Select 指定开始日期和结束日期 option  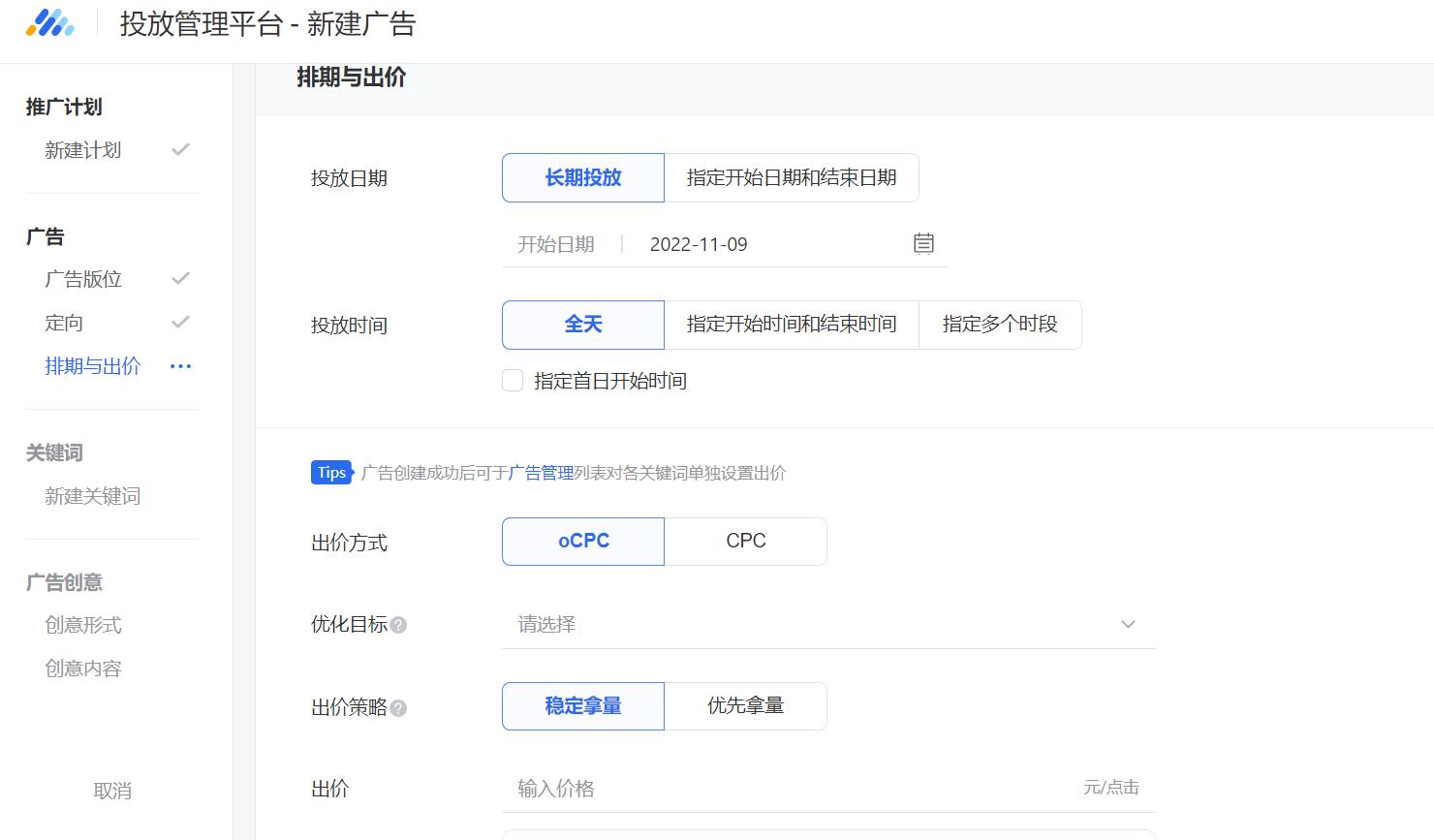[791, 178]
